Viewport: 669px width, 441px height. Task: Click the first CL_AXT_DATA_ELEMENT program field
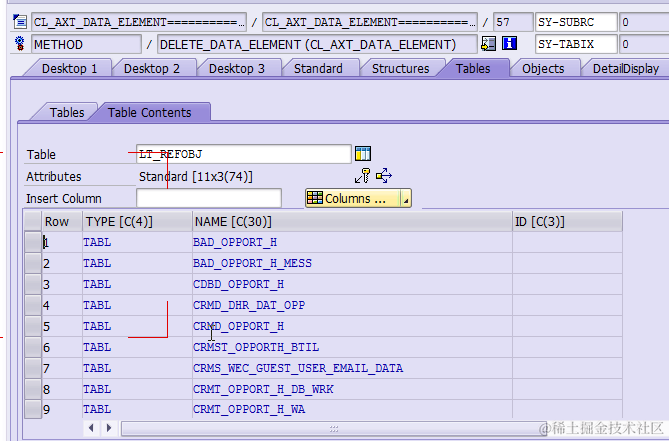(x=139, y=22)
